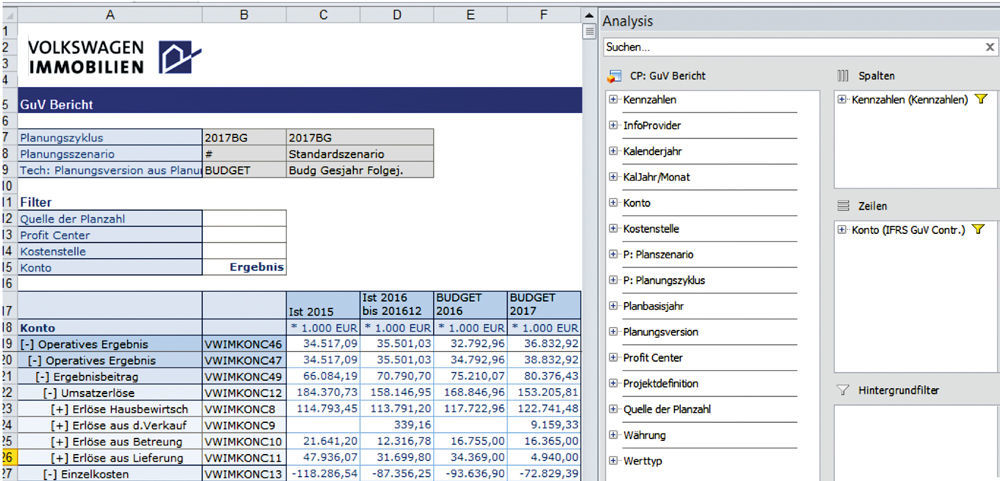Image resolution: width=1000 pixels, height=481 pixels.
Task: Select the Werttyp dimension entry
Action: 642,461
